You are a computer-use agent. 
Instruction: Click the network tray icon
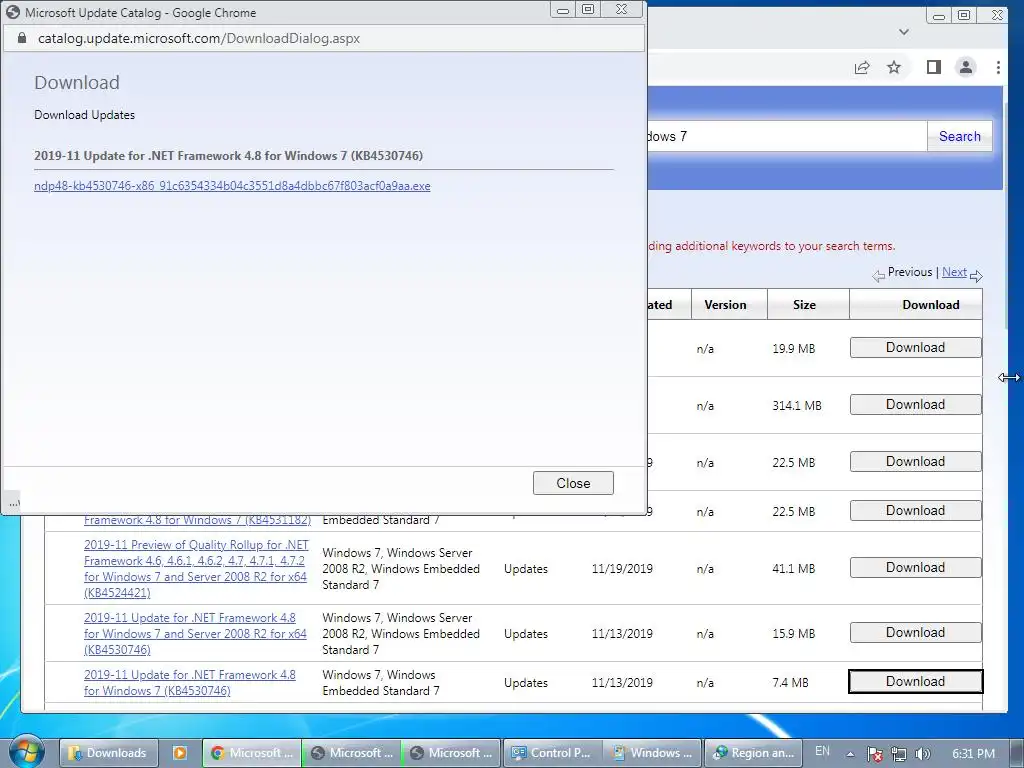pos(899,754)
